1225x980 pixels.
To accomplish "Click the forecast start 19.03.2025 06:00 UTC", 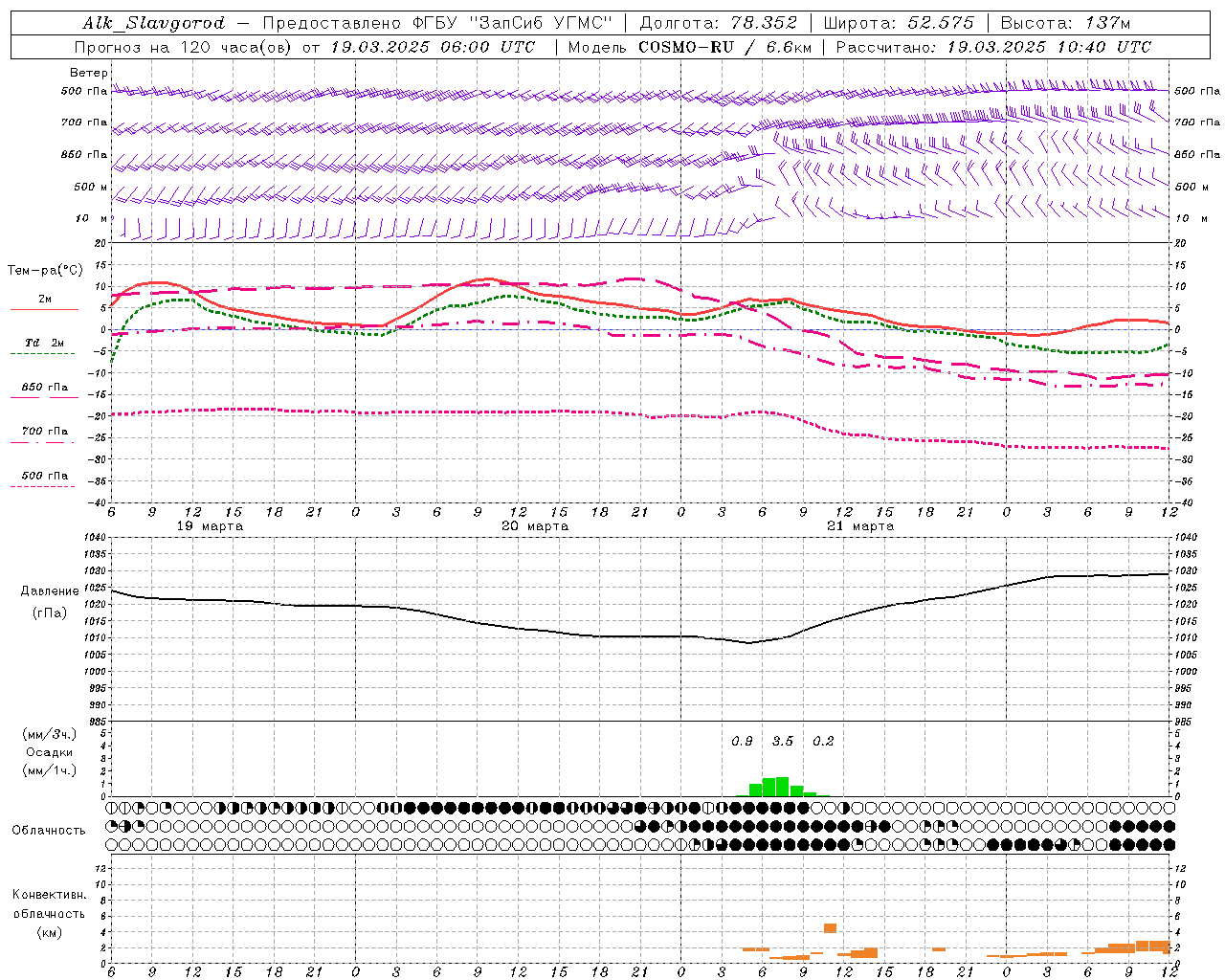I will point(433,47).
